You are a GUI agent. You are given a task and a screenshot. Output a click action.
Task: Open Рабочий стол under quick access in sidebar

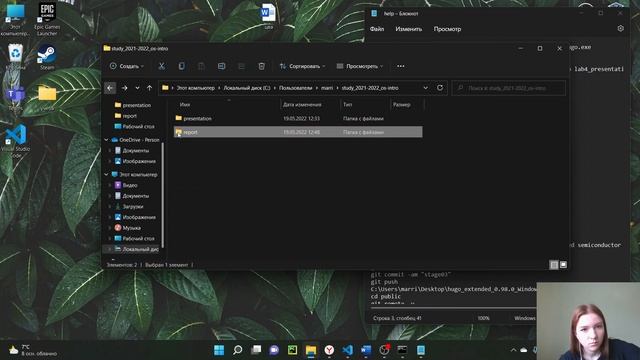138,127
